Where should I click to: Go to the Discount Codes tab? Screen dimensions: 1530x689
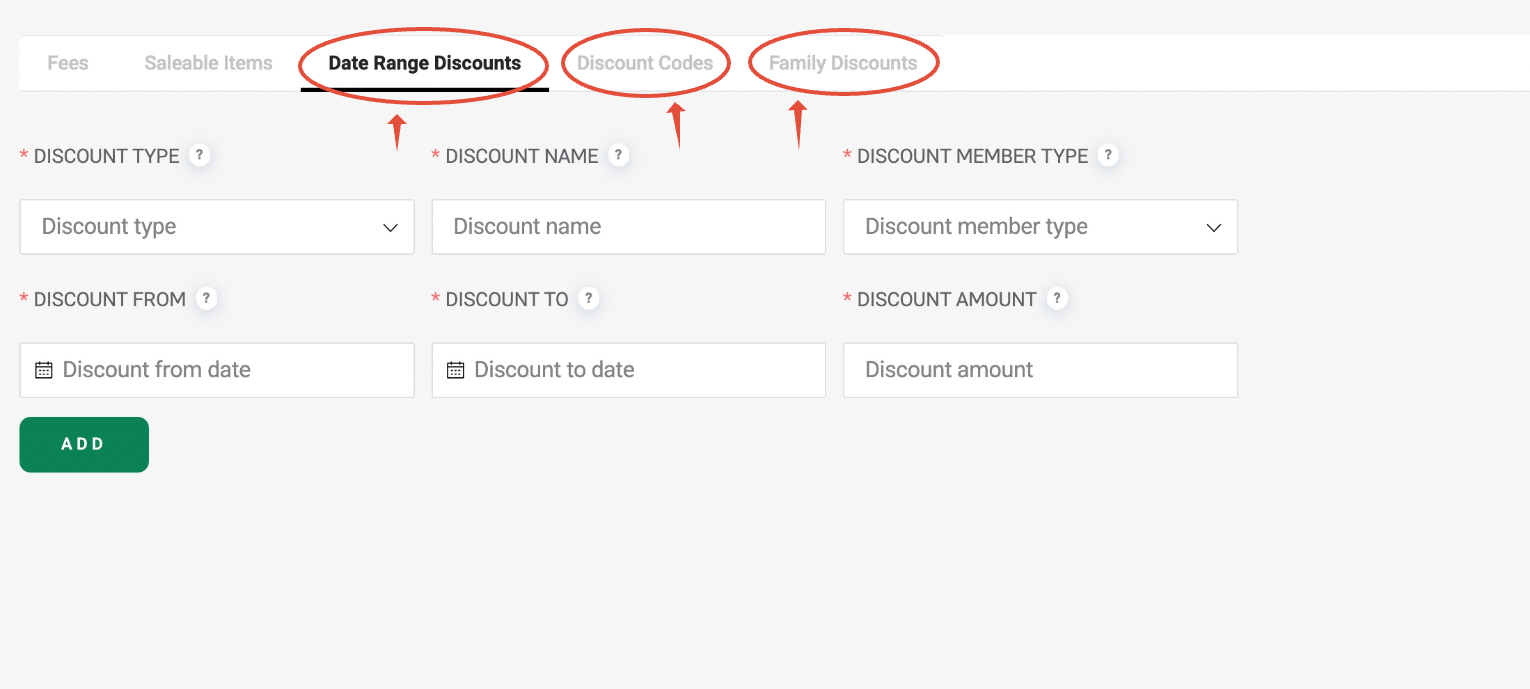point(645,63)
